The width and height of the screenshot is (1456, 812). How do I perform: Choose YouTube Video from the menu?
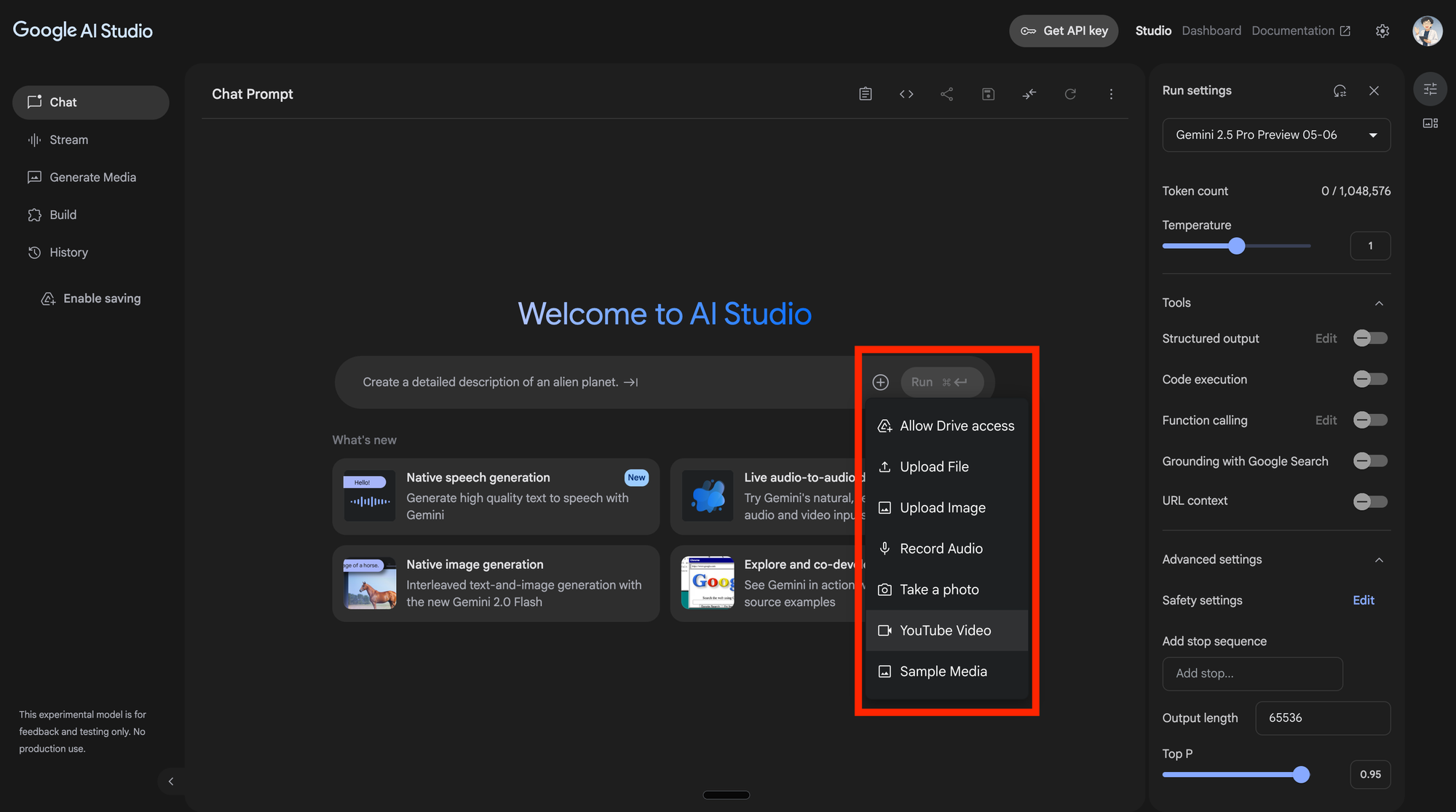click(x=946, y=630)
